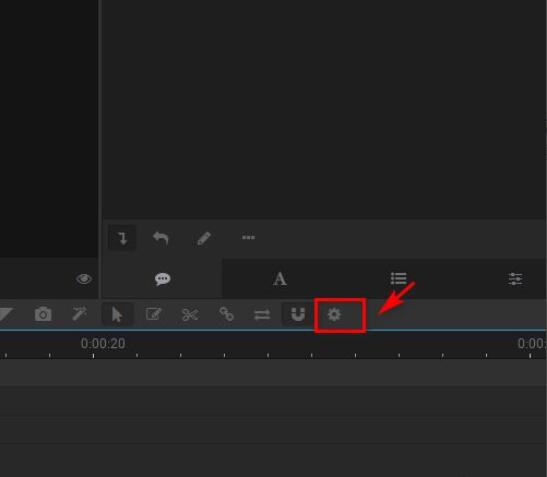Screen dimensions: 547x477
Task: Select the edit box pencil tool
Action: click(x=153, y=314)
